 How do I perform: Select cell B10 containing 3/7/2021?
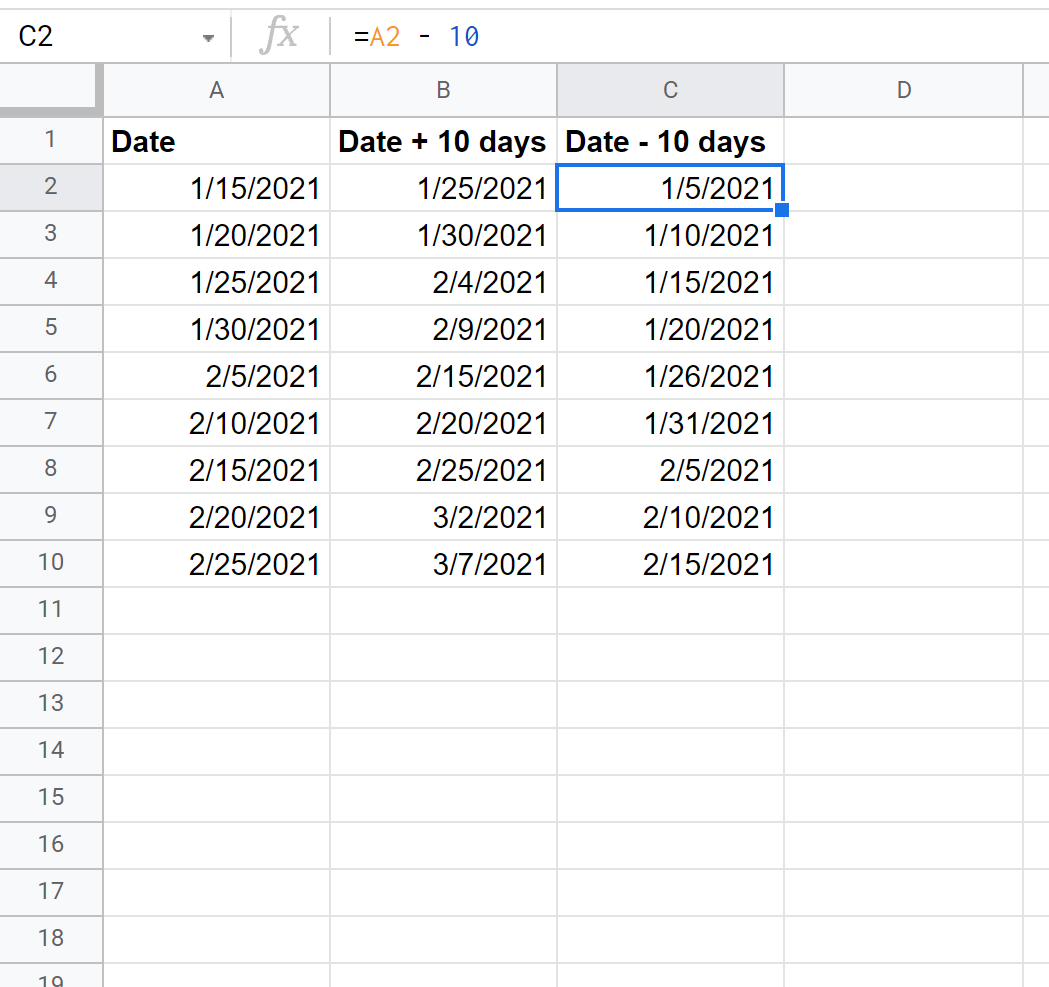443,564
